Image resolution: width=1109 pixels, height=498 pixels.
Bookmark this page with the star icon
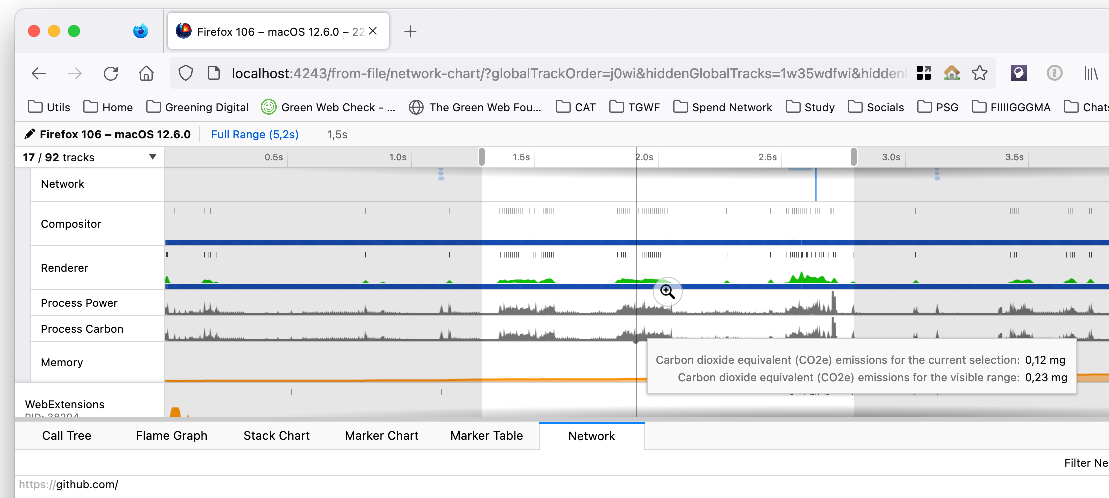(x=980, y=73)
